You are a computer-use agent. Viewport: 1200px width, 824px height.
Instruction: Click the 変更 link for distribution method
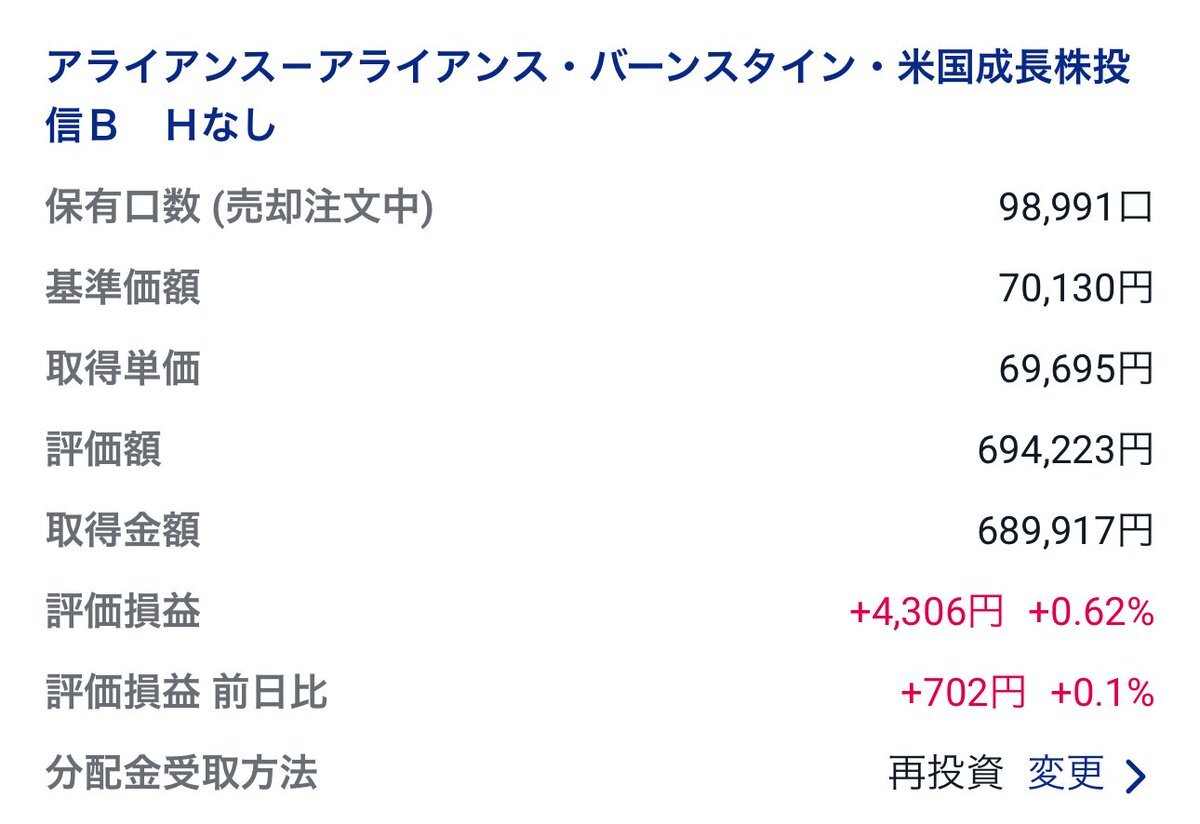(1066, 773)
